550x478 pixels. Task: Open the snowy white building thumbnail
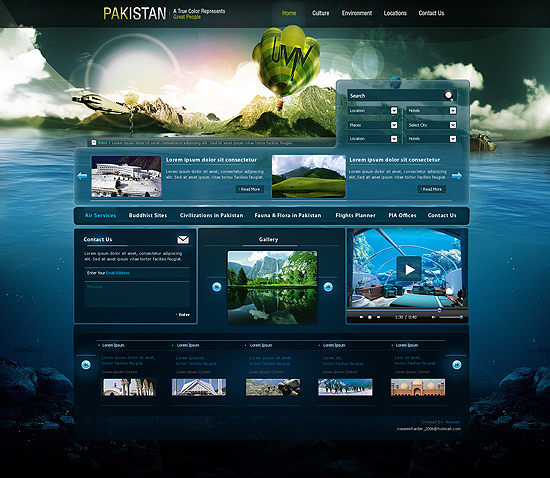coord(126,176)
